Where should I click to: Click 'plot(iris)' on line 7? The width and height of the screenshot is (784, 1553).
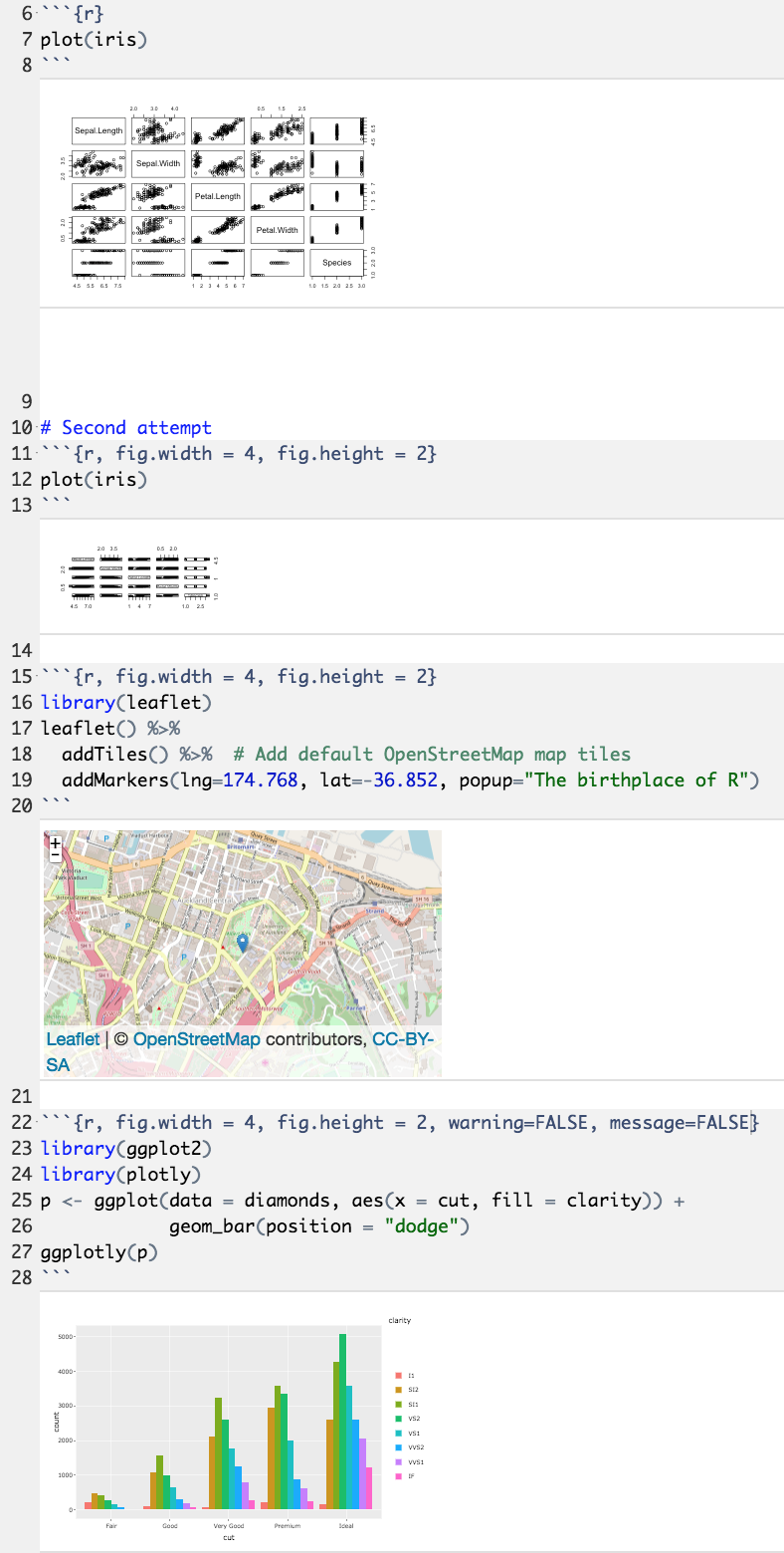coord(94,41)
